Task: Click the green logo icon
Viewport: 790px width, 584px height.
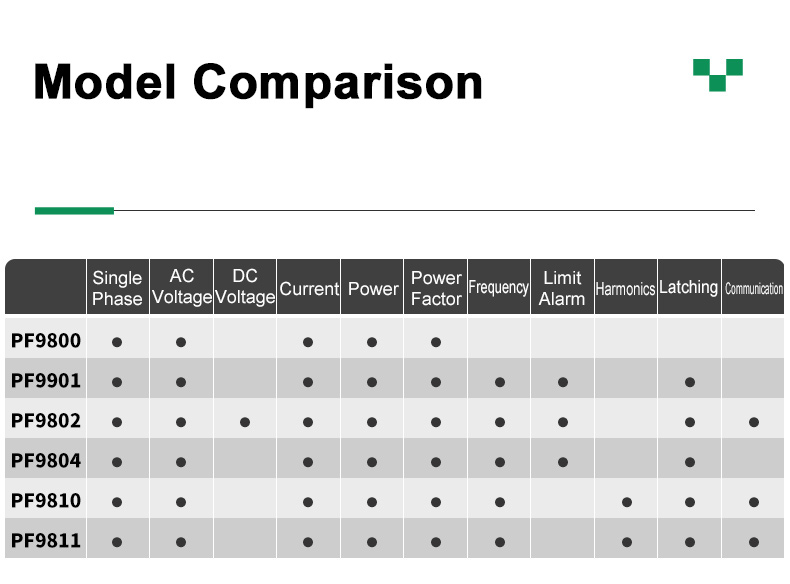Action: (x=718, y=75)
